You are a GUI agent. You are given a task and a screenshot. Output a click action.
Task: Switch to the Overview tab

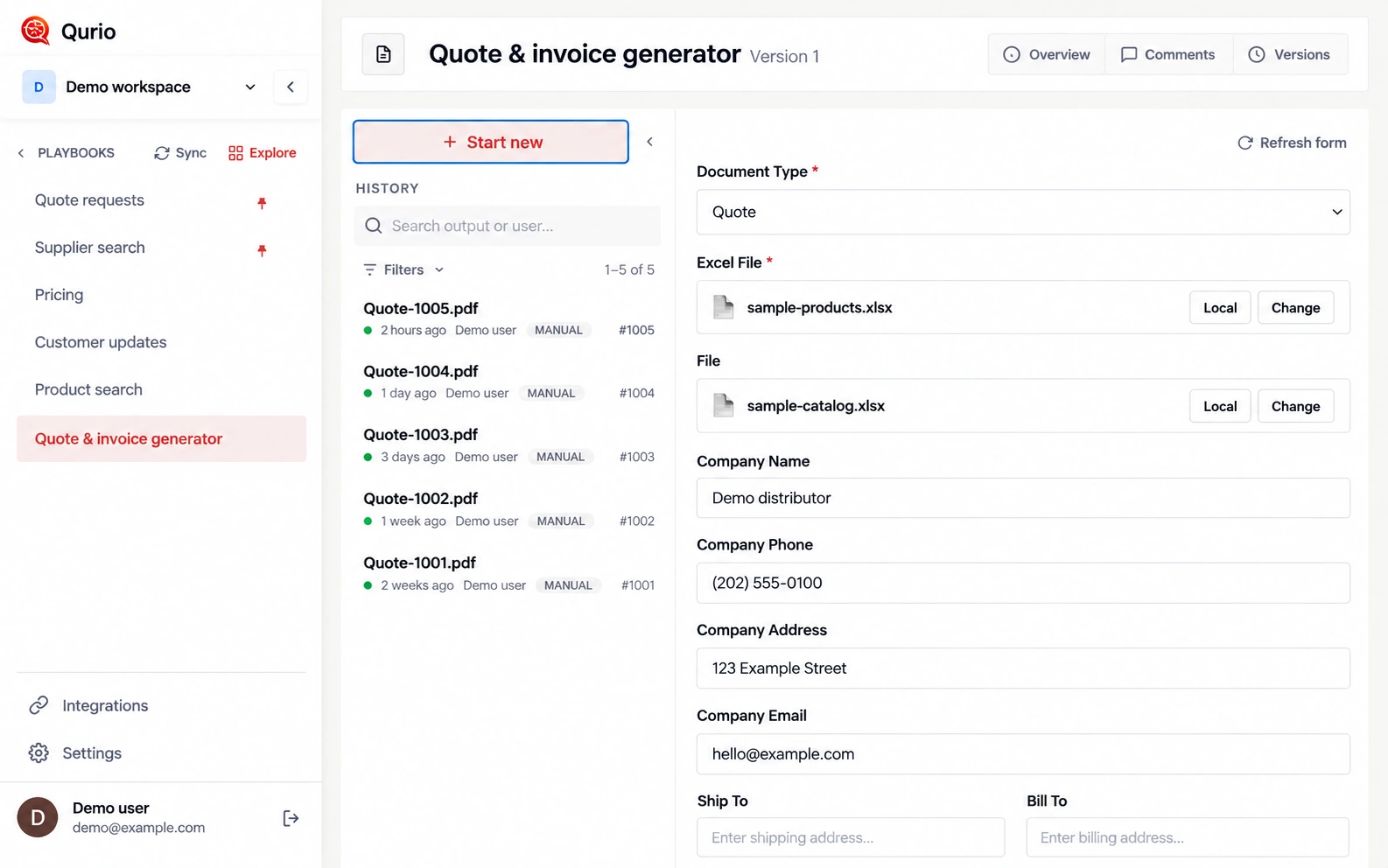1047,54
